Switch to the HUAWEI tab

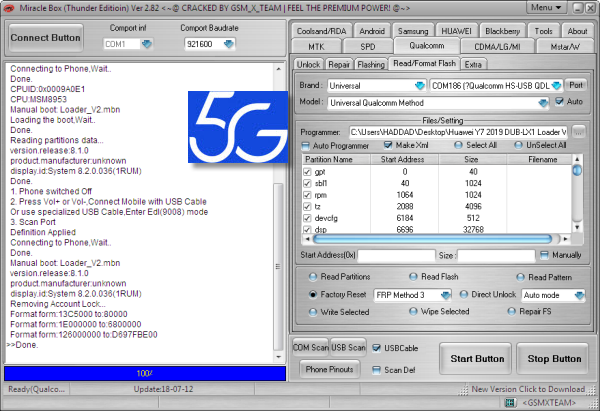[x=456, y=31]
